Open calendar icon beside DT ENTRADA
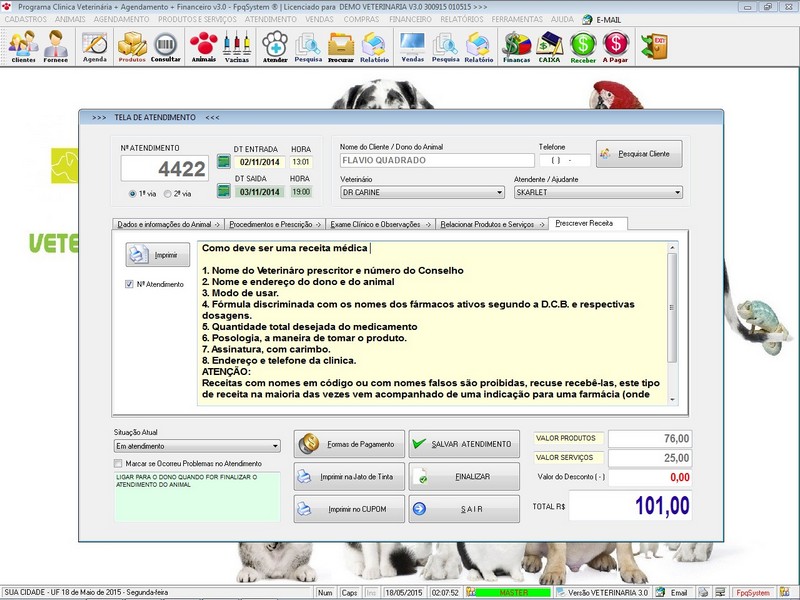Image resolution: width=800 pixels, height=600 pixels. 224,162
